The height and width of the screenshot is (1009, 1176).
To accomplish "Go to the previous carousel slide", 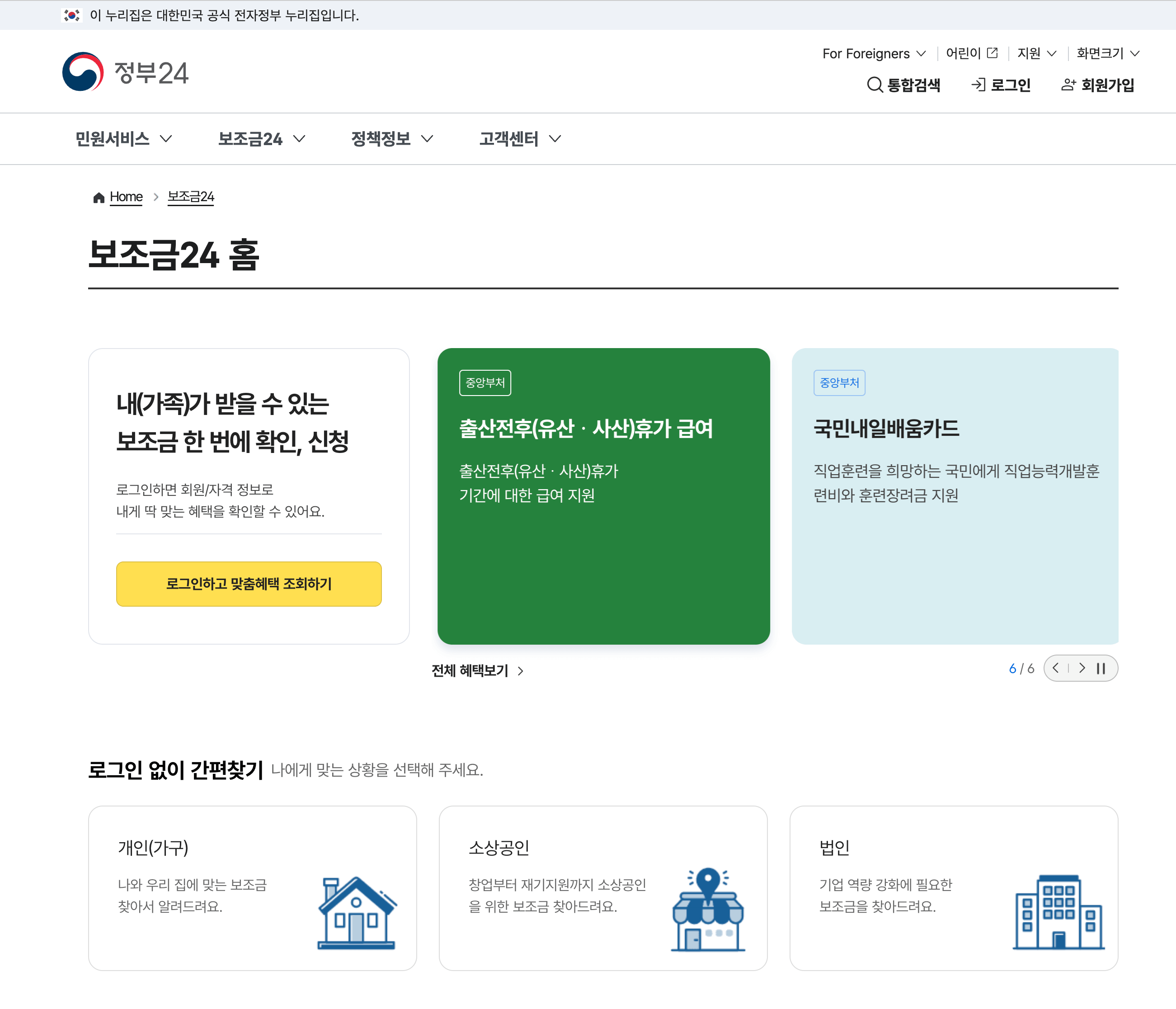I will click(1056, 668).
